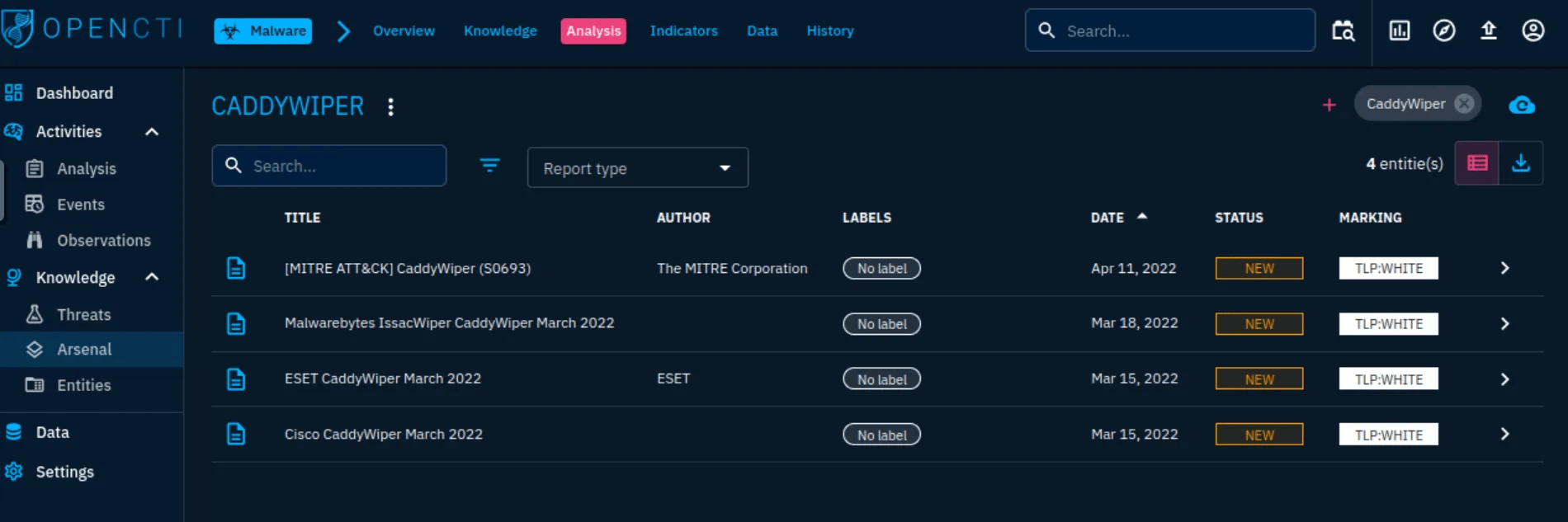Open the data import upload icon
The image size is (1568, 522).
pos(1489,31)
